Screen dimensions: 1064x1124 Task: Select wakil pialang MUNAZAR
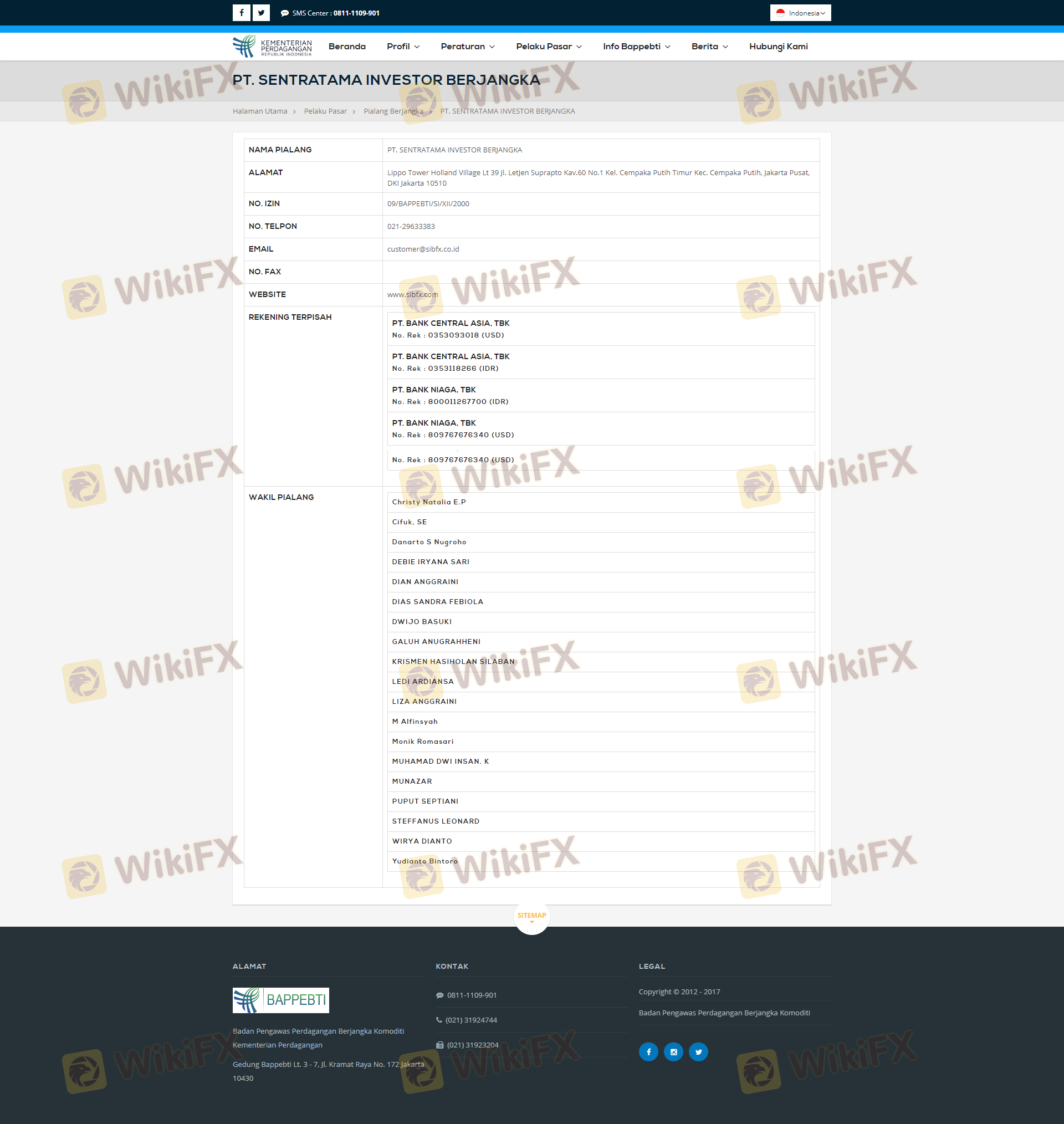601,781
